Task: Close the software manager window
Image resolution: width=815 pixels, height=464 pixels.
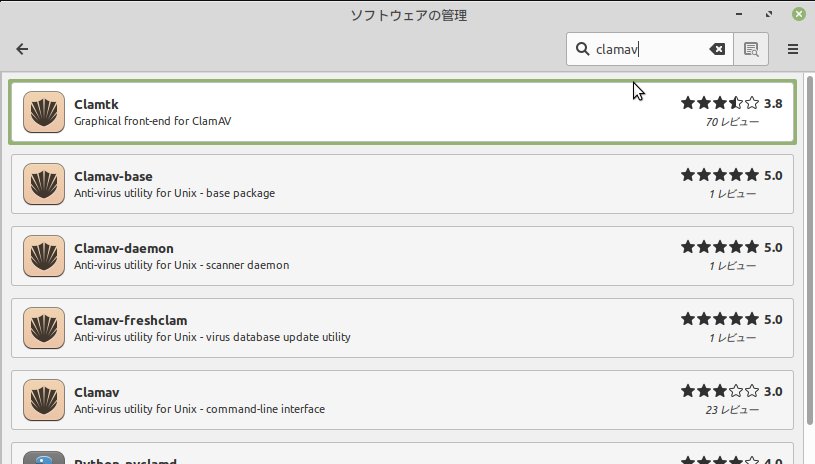Action: click(x=798, y=15)
